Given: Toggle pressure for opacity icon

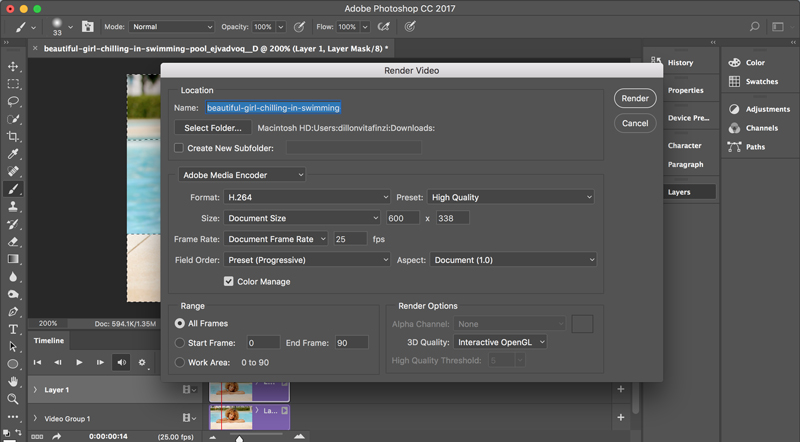Looking at the screenshot, I should click(299, 27).
